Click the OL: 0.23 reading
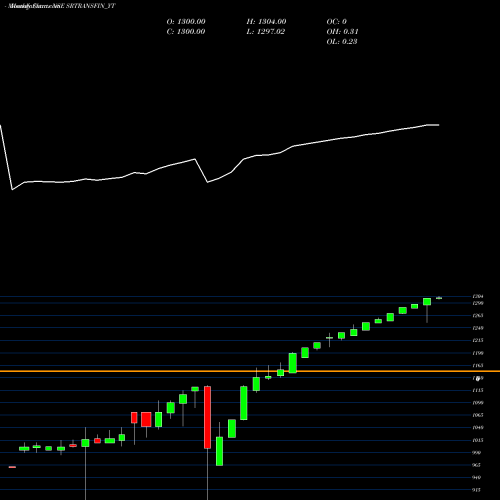This screenshot has width=500, height=500. coord(342,42)
